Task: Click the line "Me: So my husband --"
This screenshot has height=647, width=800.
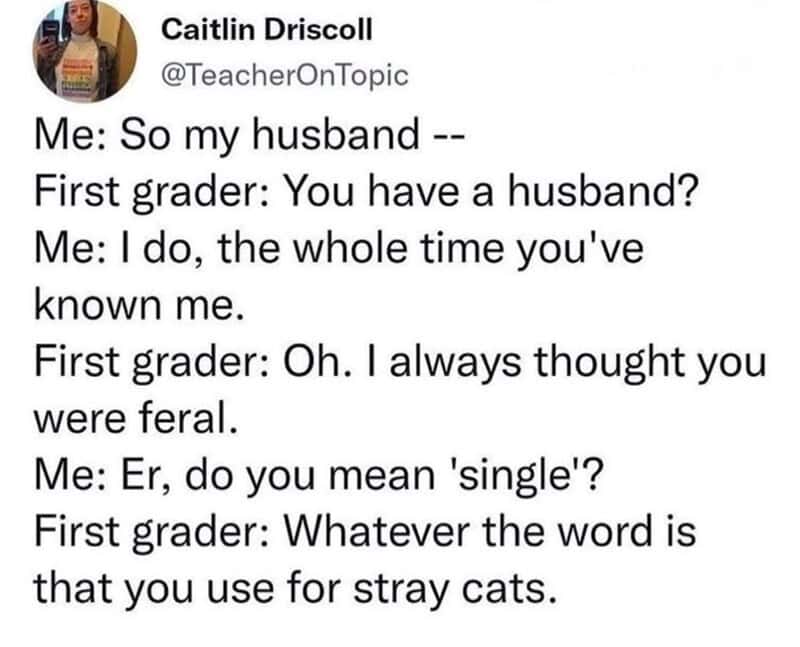Action: (x=245, y=134)
